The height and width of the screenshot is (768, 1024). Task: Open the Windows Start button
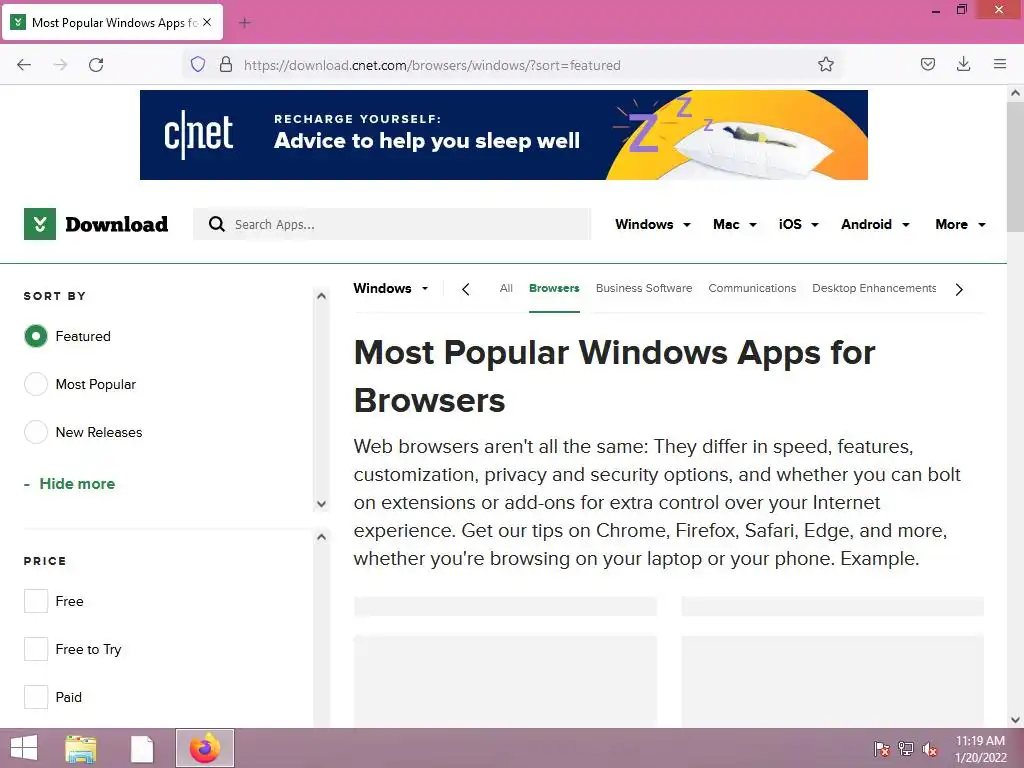[x=24, y=748]
